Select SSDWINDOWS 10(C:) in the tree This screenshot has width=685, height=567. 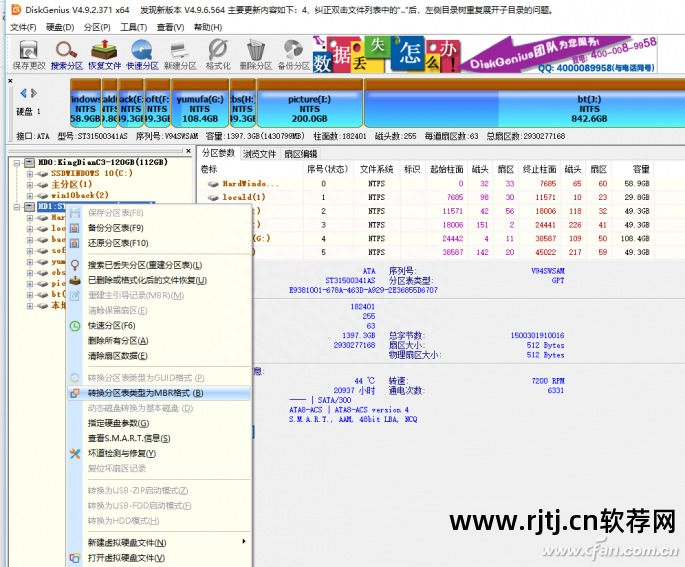click(92, 173)
